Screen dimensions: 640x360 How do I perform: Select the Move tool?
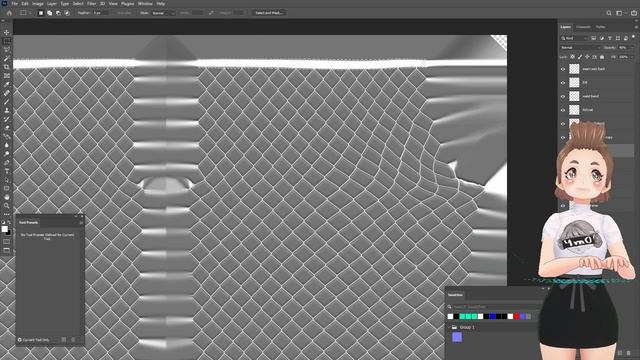7,32
